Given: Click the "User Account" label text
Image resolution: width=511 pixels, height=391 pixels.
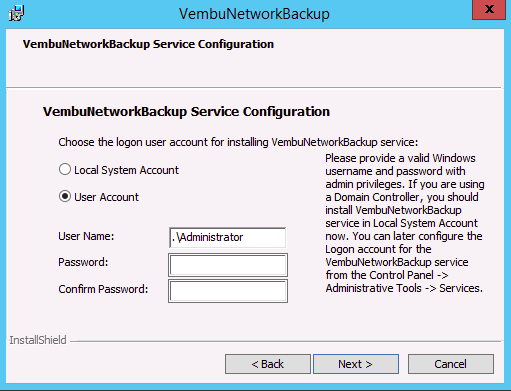Looking at the screenshot, I should click(106, 197).
